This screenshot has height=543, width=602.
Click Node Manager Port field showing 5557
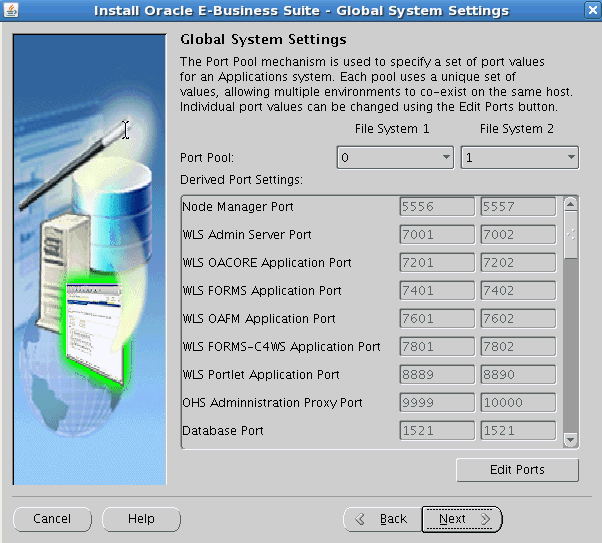pos(518,207)
